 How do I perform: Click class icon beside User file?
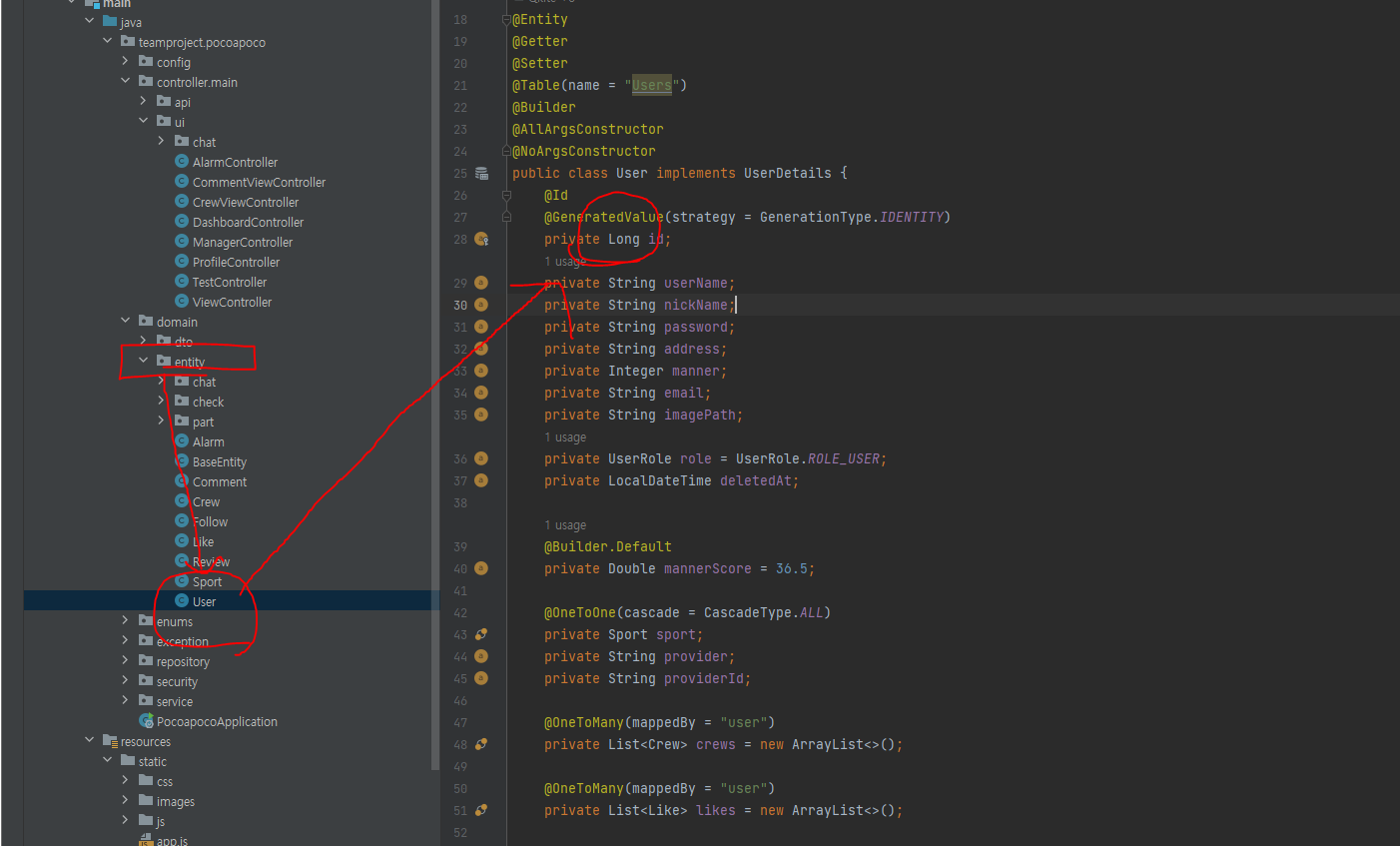tap(182, 600)
